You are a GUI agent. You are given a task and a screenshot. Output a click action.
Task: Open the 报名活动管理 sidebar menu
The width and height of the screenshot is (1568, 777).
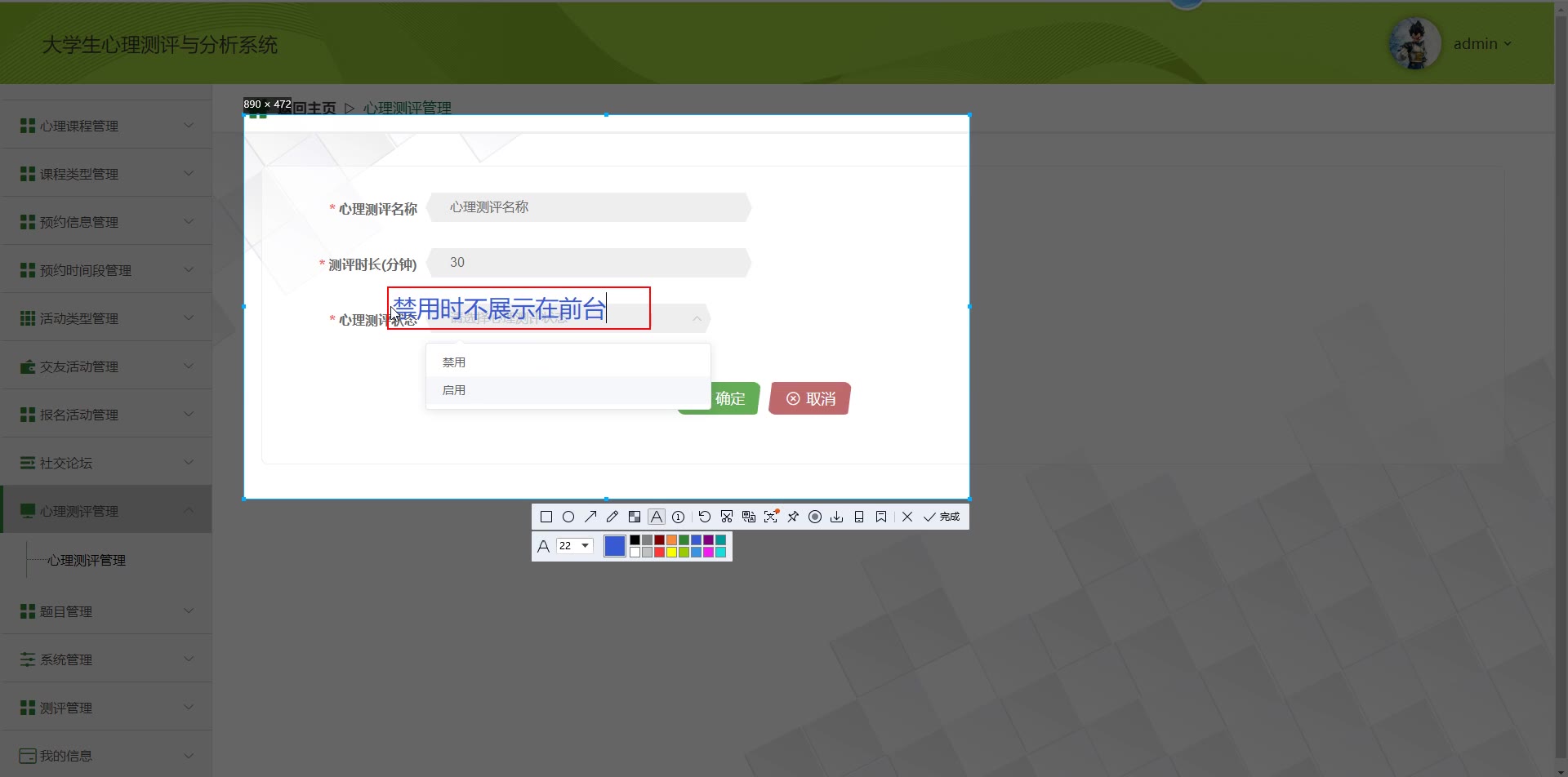pos(106,415)
